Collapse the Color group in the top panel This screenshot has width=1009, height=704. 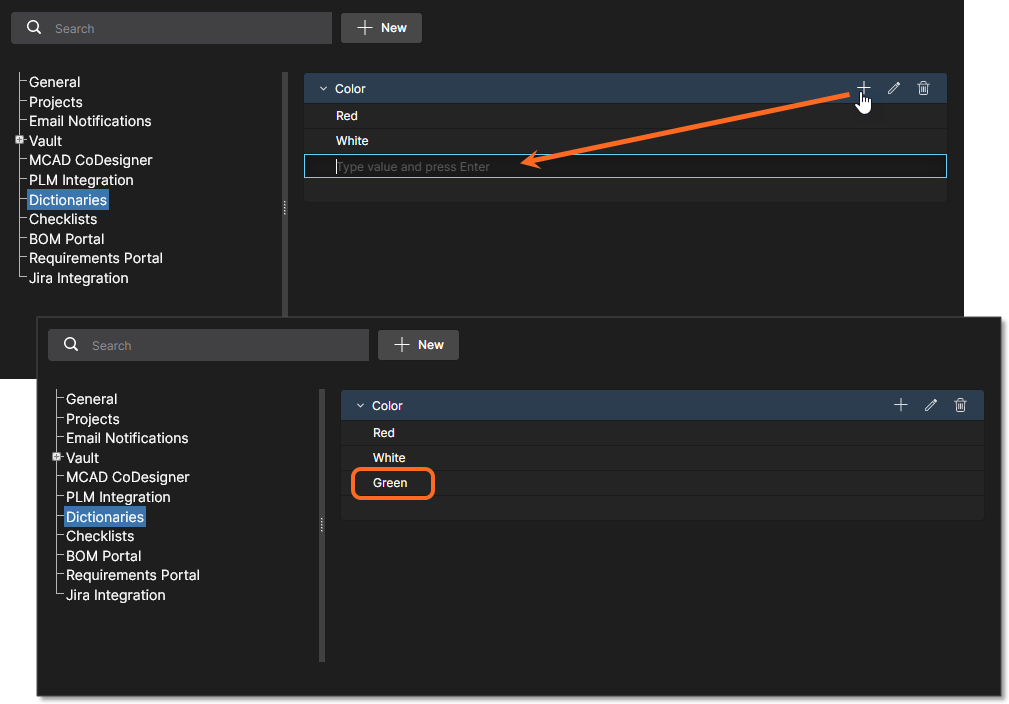(x=323, y=88)
